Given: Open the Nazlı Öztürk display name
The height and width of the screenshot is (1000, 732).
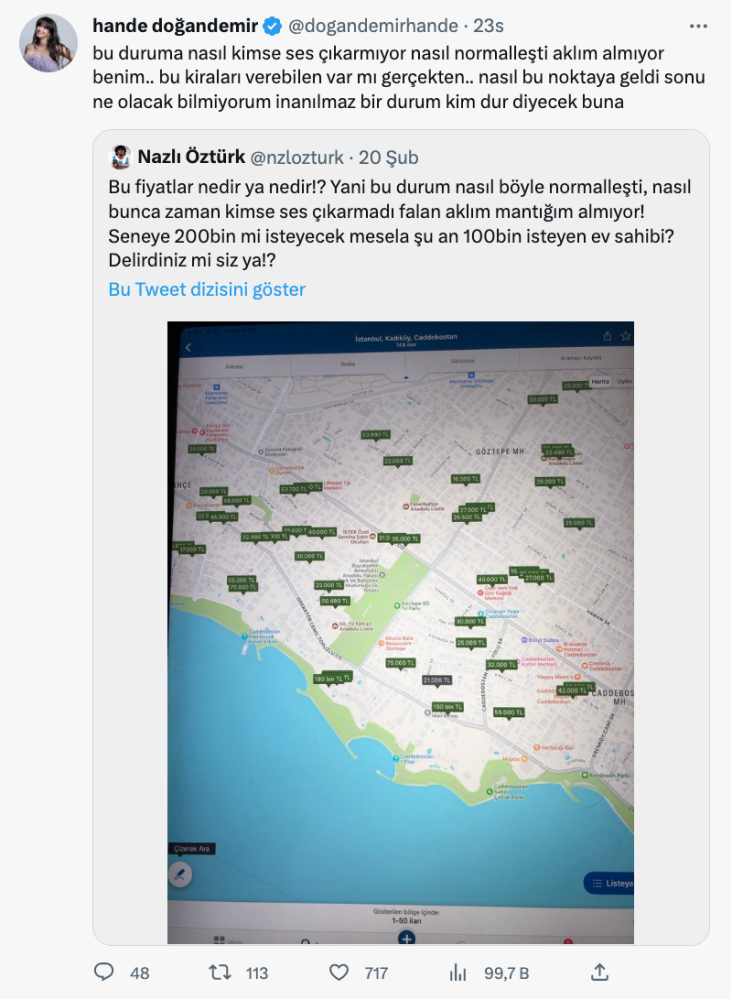Looking at the screenshot, I should click(191, 157).
